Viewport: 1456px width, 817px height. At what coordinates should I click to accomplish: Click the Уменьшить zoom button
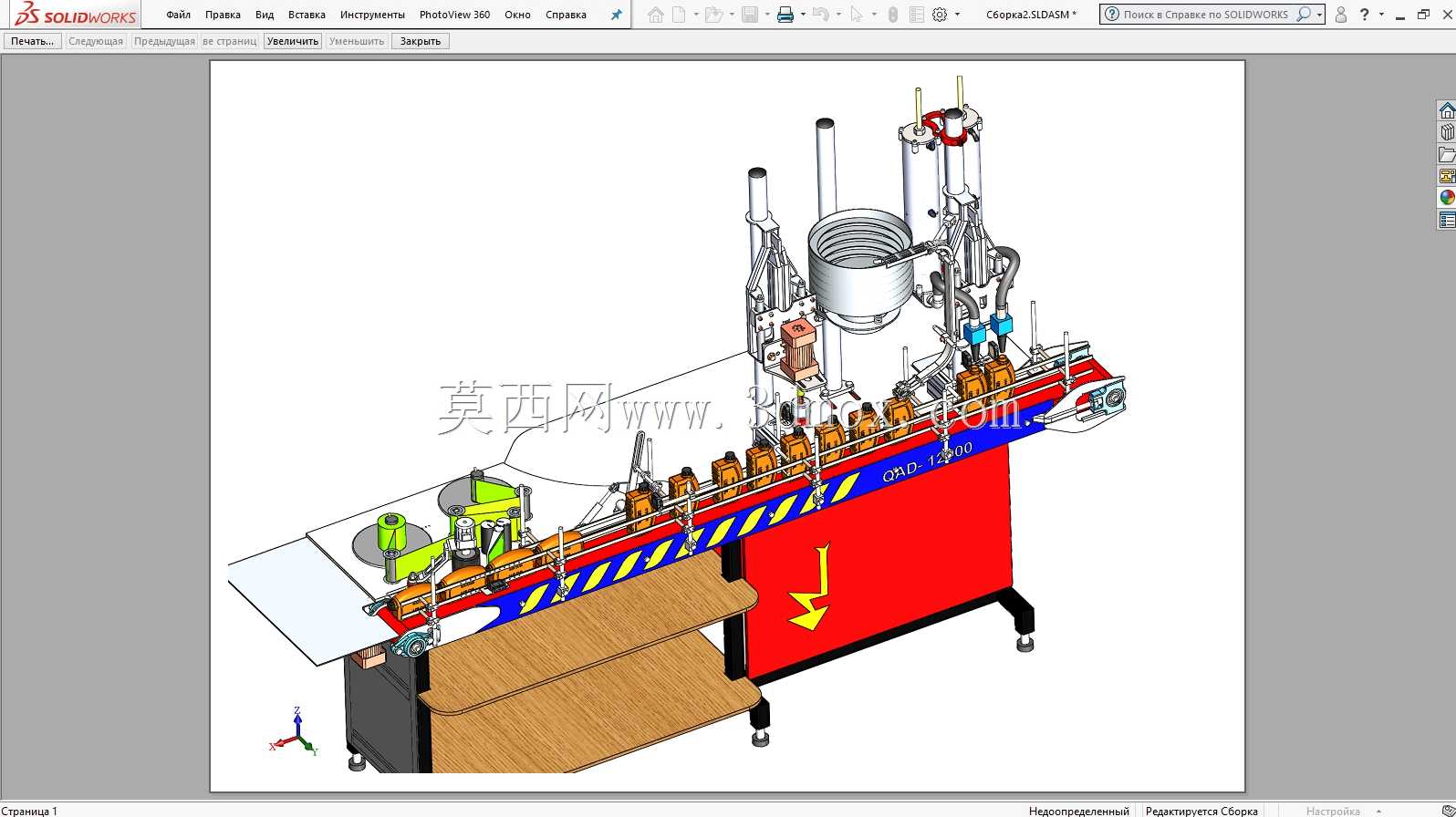point(357,41)
